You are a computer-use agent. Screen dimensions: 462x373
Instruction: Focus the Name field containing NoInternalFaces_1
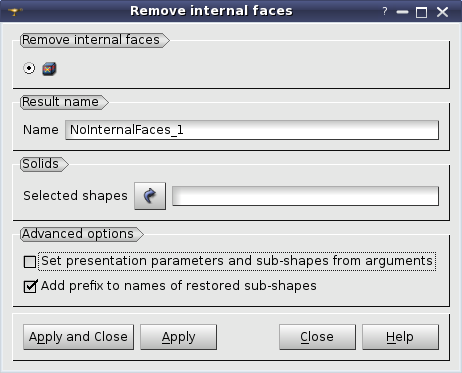252,130
